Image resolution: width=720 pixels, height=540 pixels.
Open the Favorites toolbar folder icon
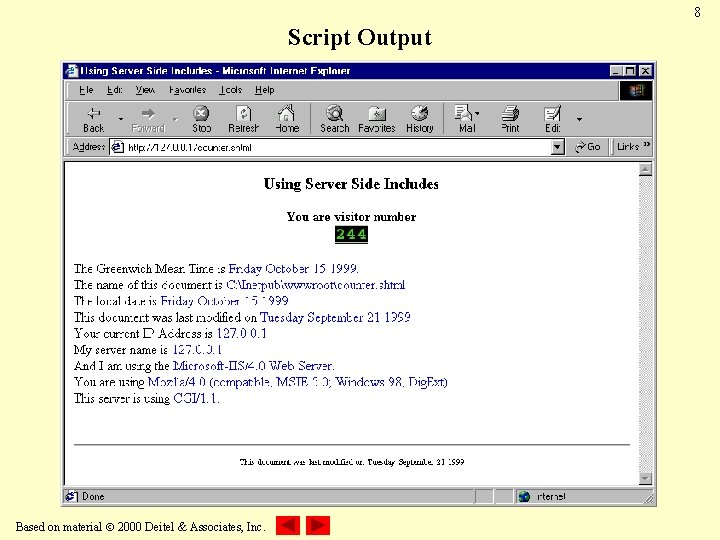(x=377, y=113)
